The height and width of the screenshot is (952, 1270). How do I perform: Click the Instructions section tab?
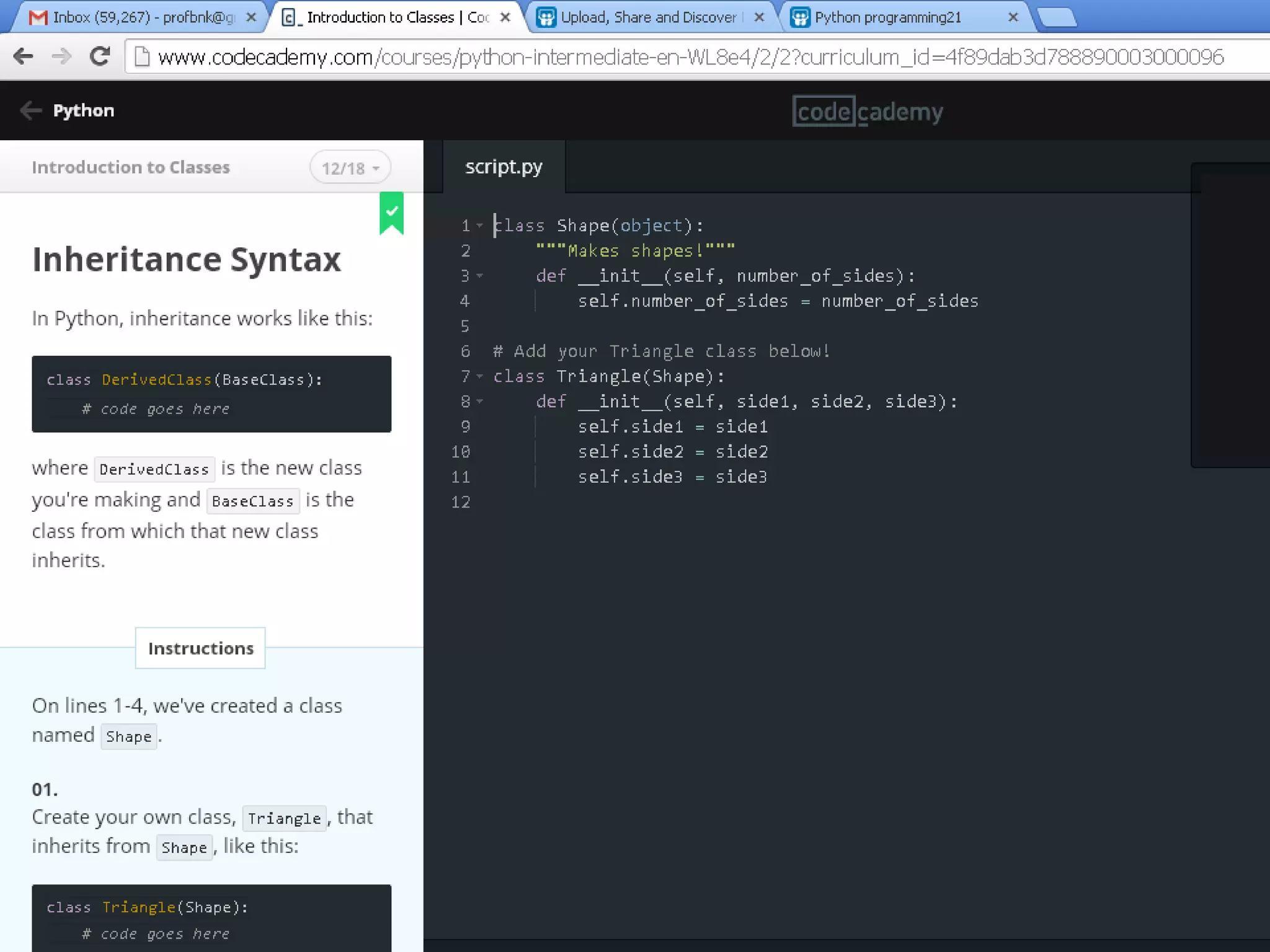(200, 648)
